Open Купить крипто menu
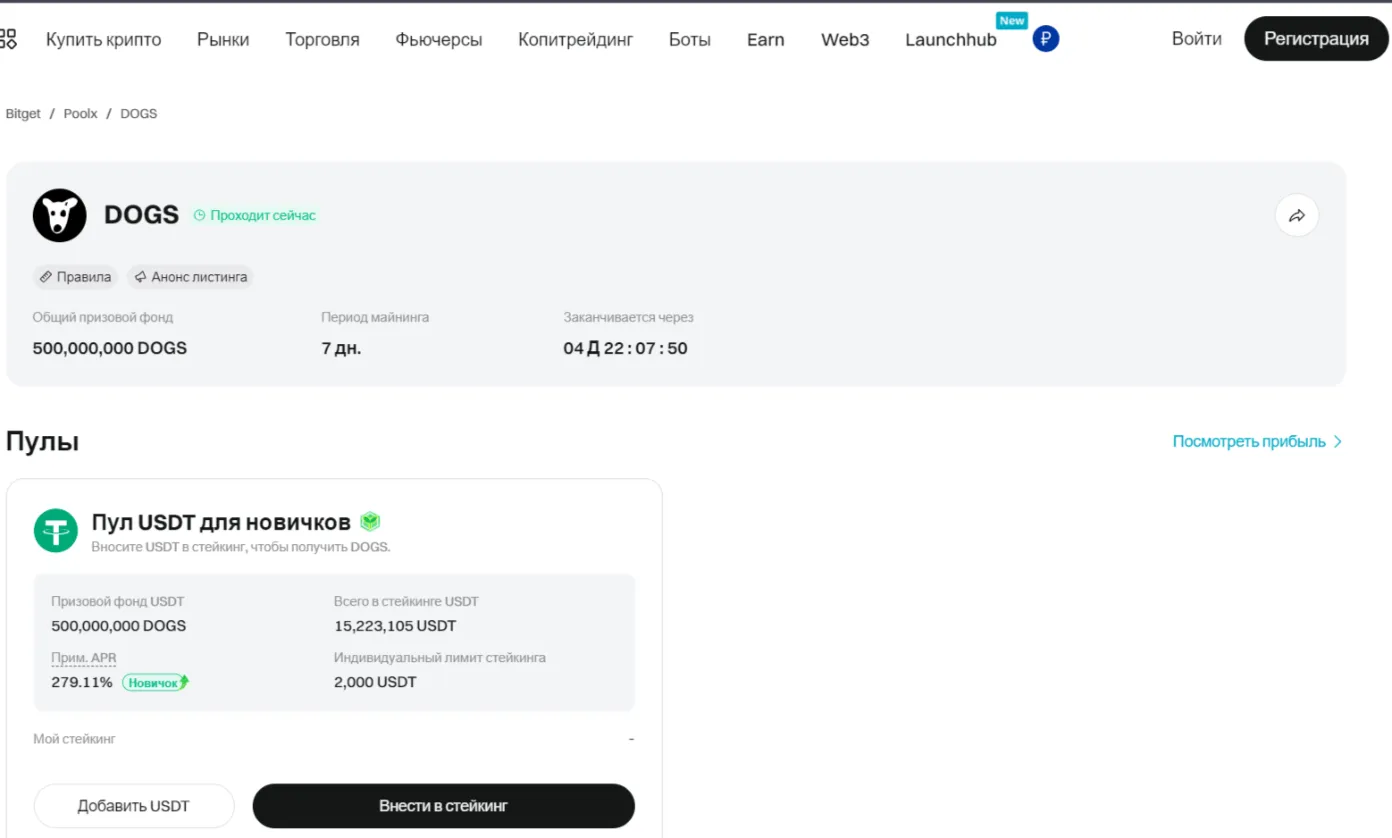The height and width of the screenshot is (838, 1392). tap(103, 40)
